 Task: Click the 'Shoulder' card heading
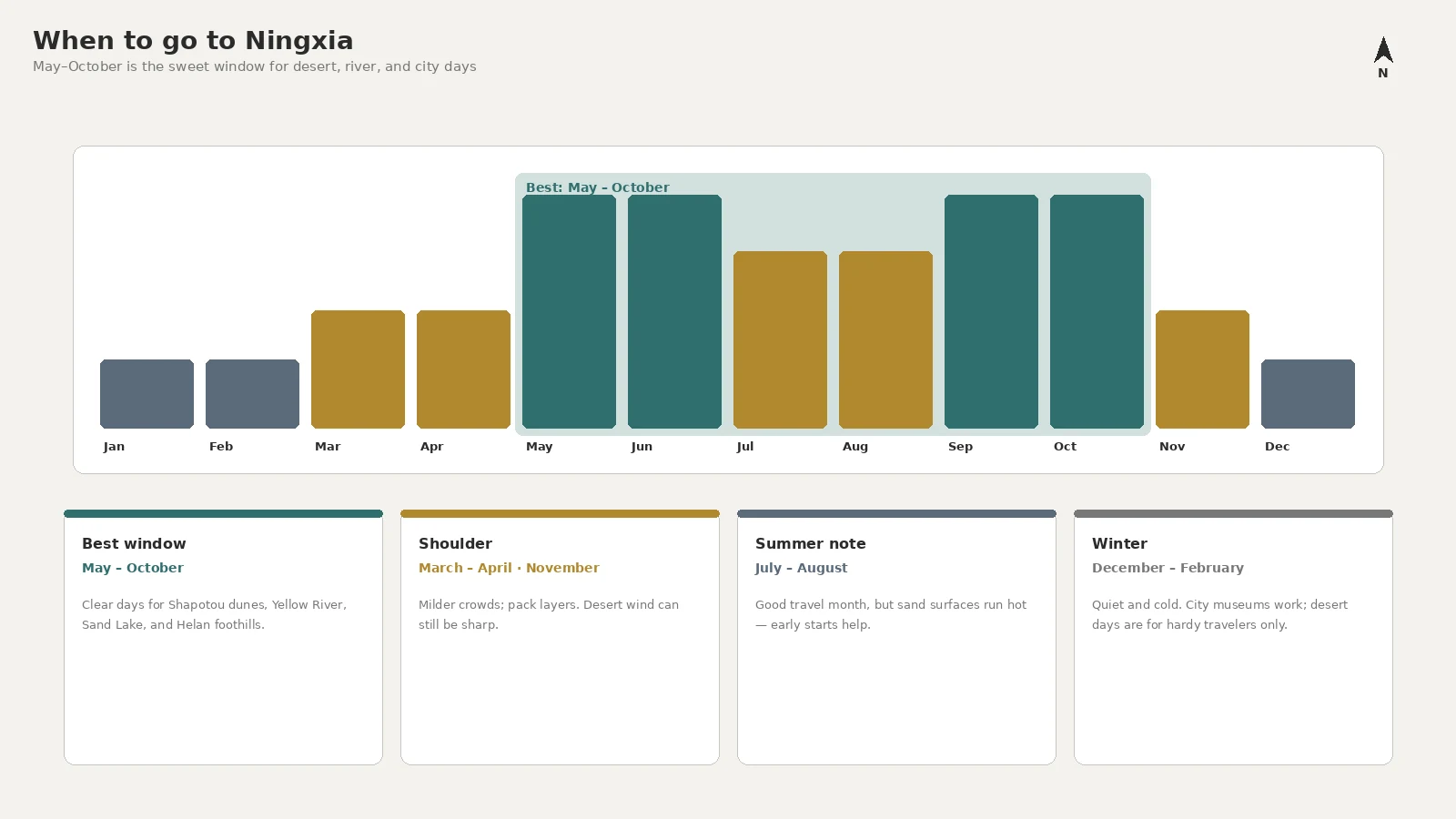coord(455,543)
